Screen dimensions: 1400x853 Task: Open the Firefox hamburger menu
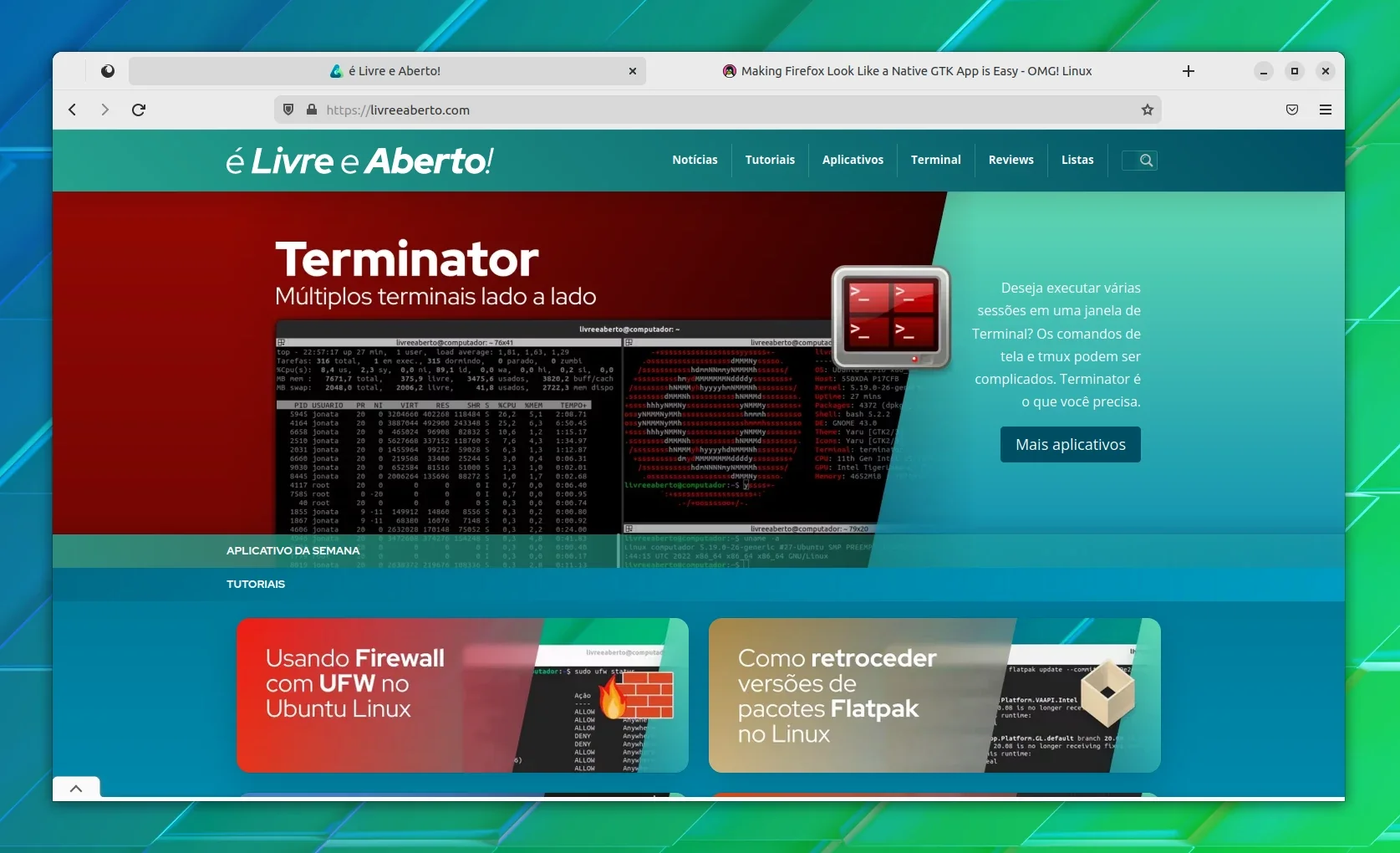(x=1326, y=110)
